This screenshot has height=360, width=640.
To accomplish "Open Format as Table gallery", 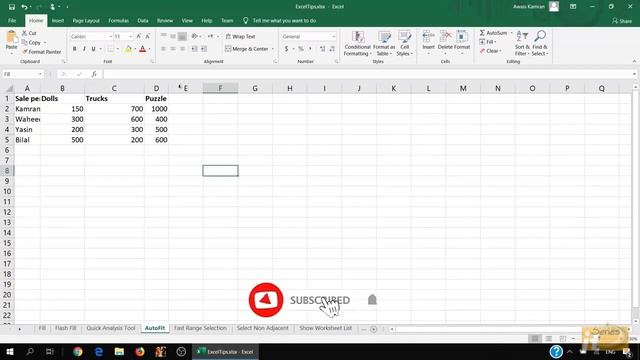I will 384,43.
